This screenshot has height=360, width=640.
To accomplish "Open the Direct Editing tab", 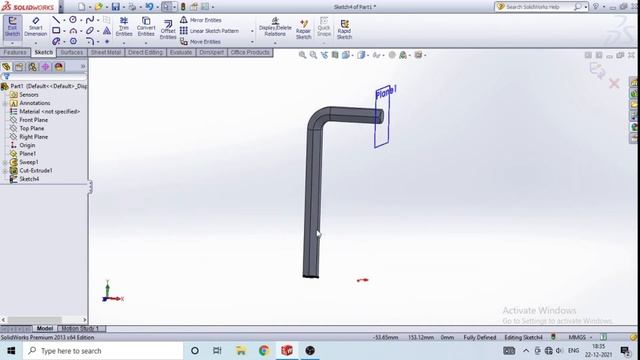I will point(145,52).
